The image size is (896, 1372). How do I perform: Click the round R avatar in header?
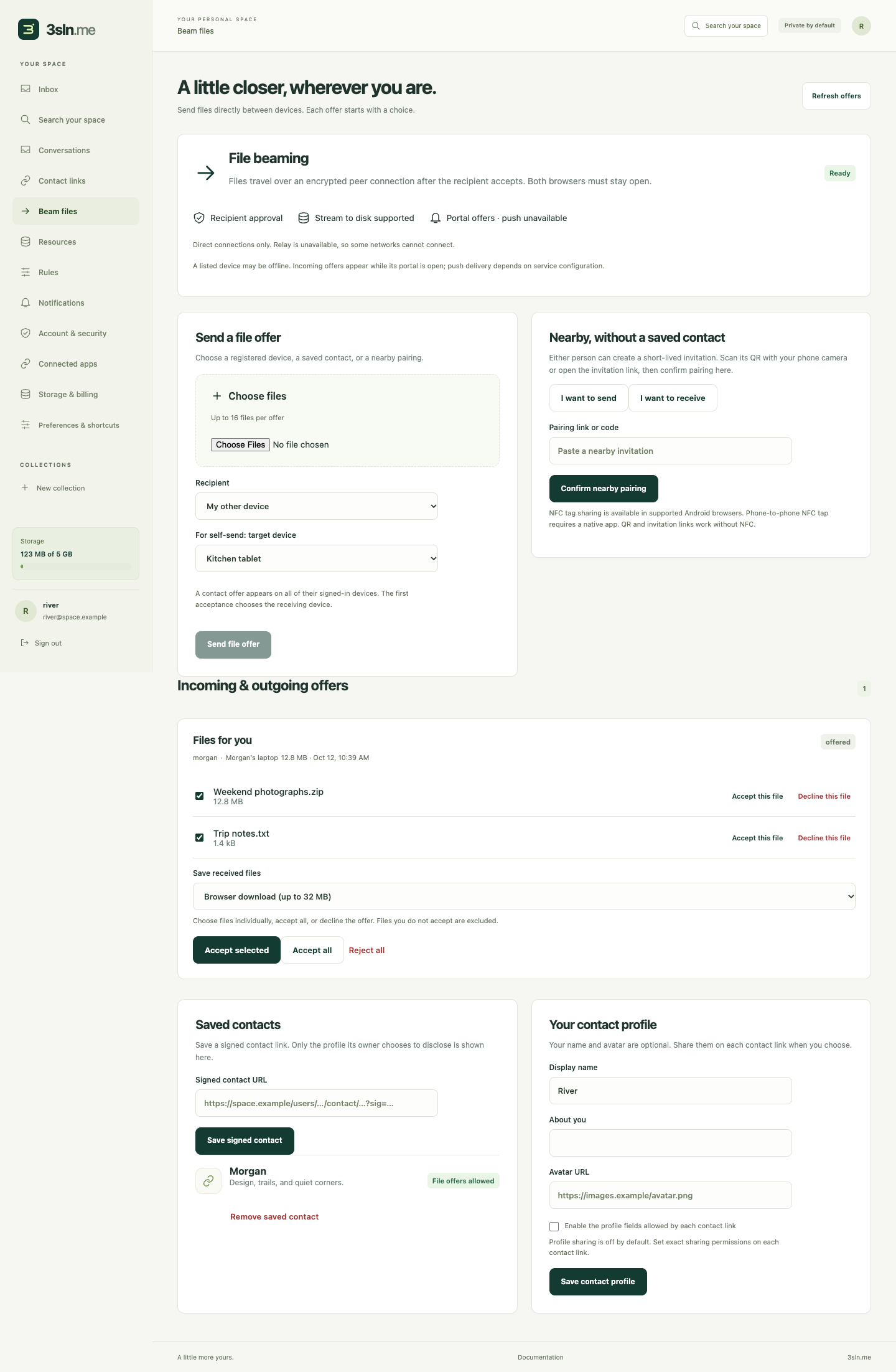(x=861, y=26)
